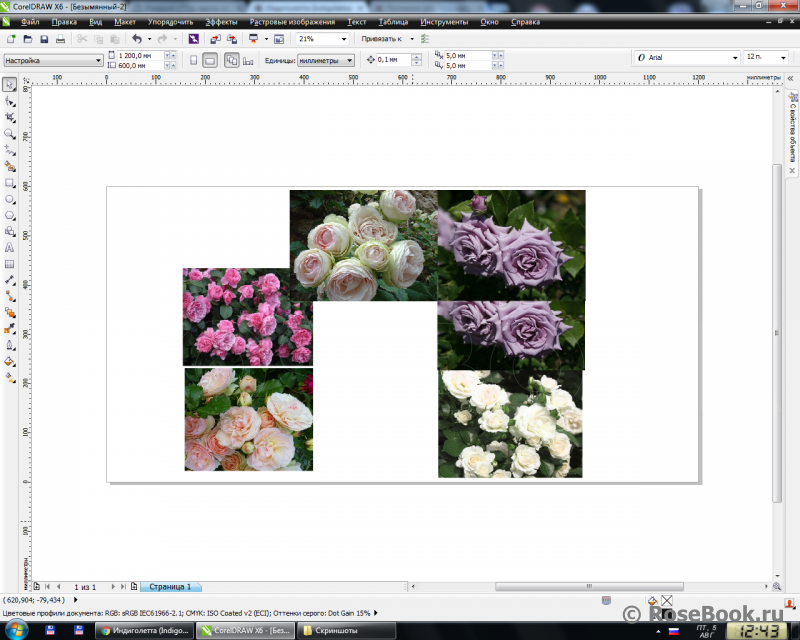Pick the Ellipse tool
The image size is (800, 640).
tap(10, 198)
